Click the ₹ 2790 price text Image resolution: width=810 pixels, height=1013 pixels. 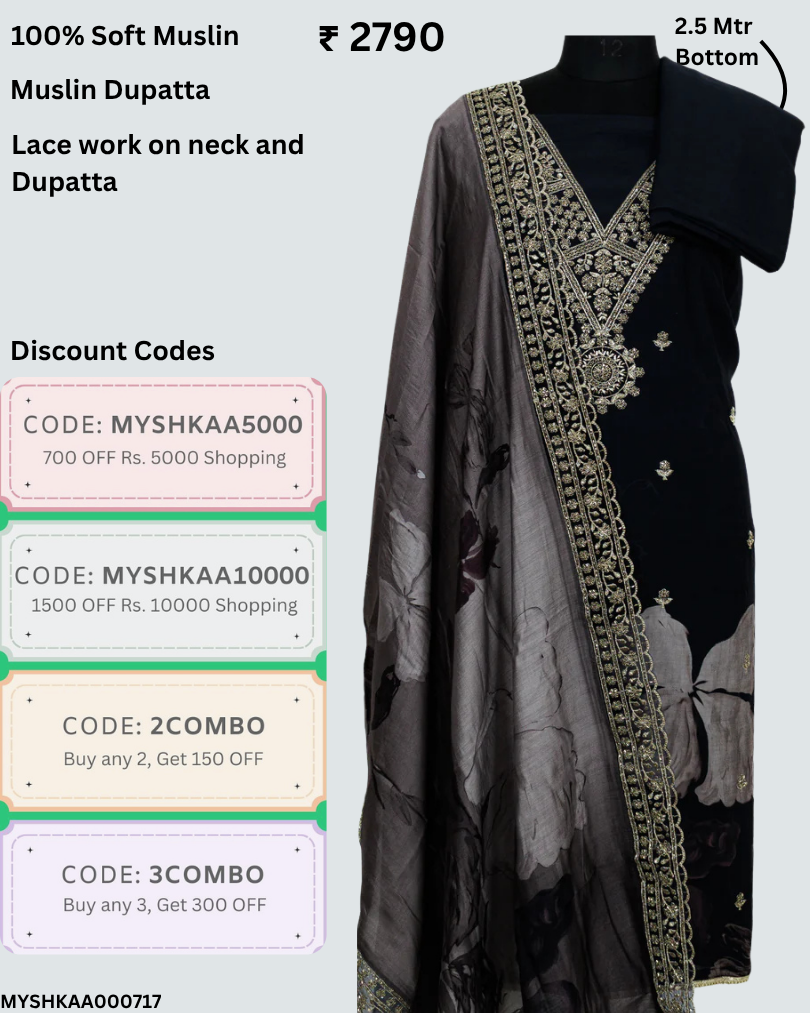[x=381, y=37]
